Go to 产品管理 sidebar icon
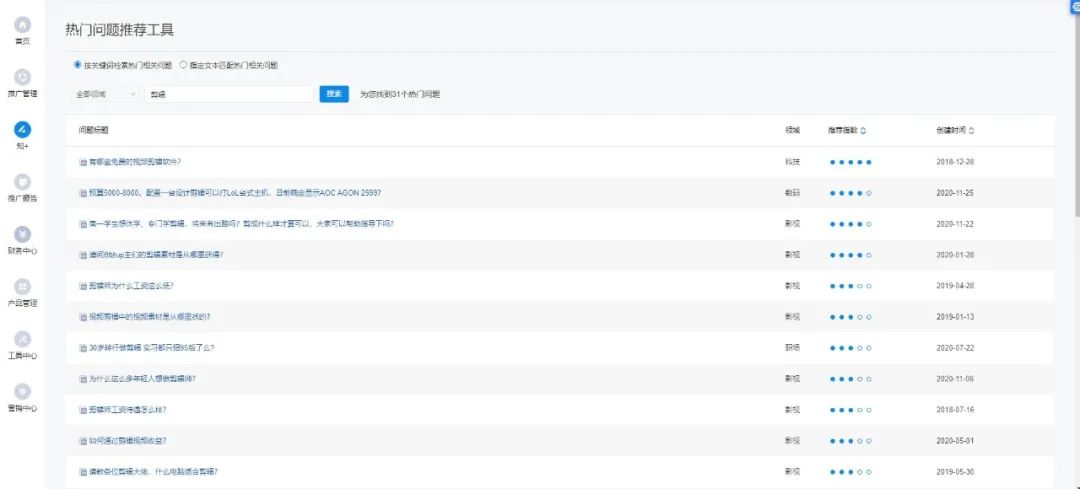The height and width of the screenshot is (489, 1080). coord(22,286)
